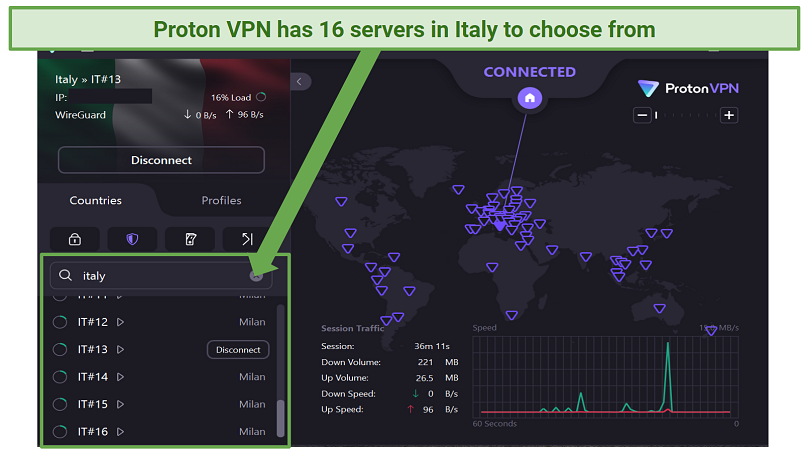The width and height of the screenshot is (806, 451).
Task: Click the server list scrollbar thumb
Action: click(x=281, y=418)
